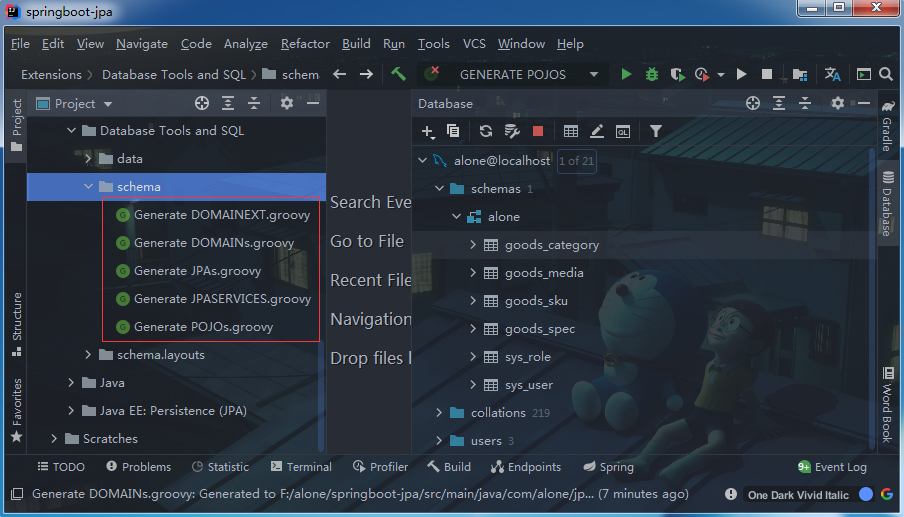This screenshot has width=904, height=517.
Task: Open the Refactor menu
Action: pos(305,44)
